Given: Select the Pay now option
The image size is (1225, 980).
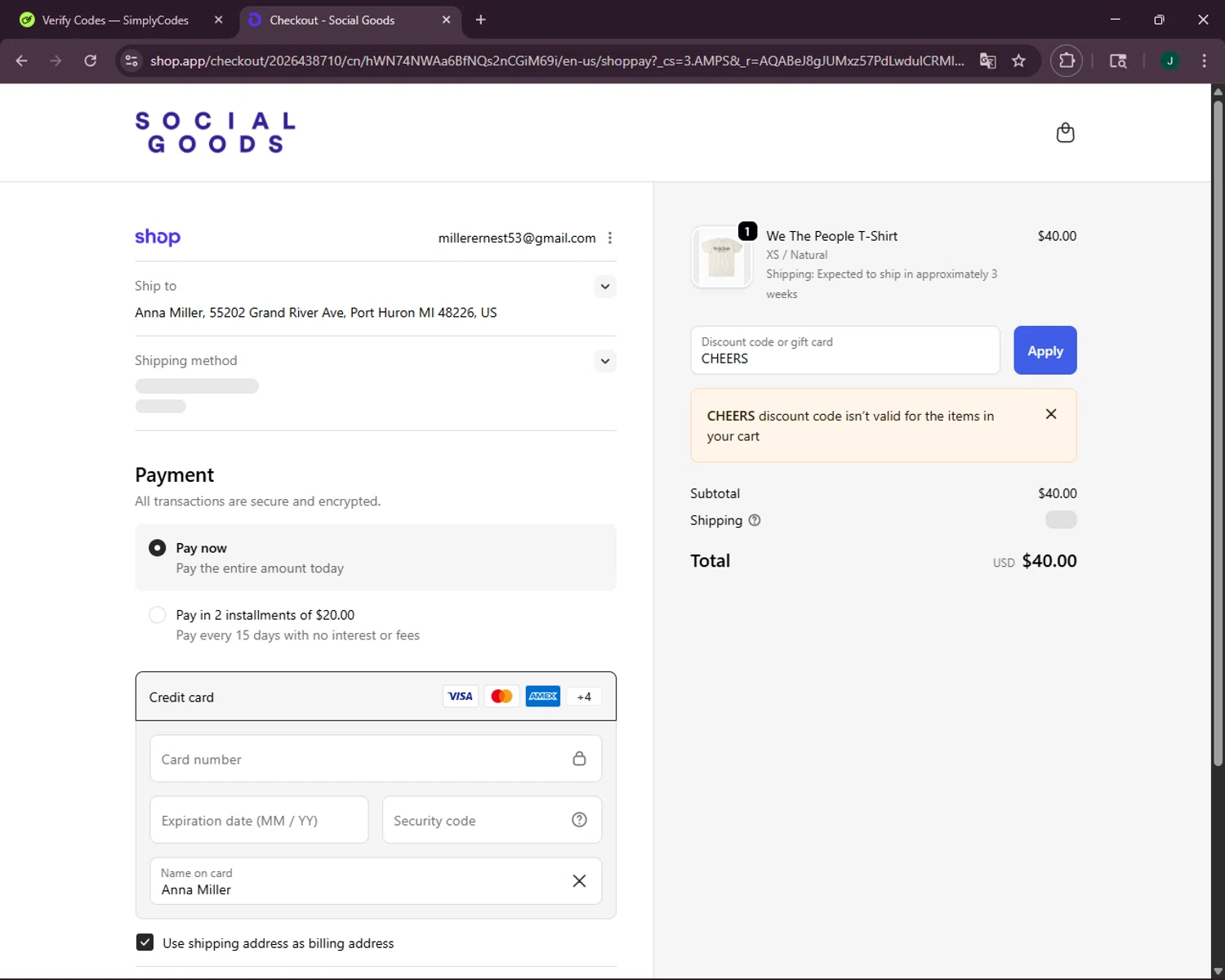Looking at the screenshot, I should (376, 557).
